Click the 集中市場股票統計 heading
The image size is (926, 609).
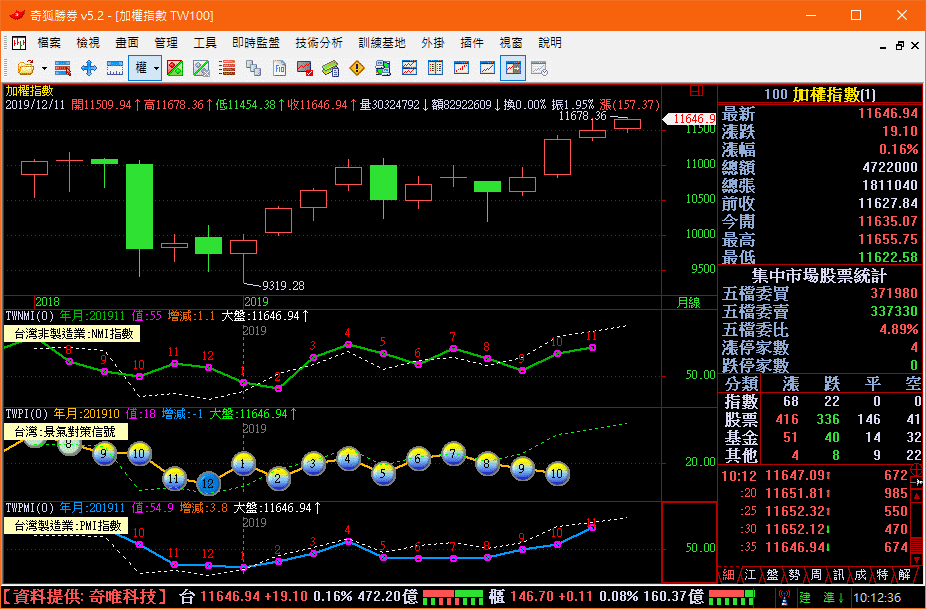(x=819, y=276)
